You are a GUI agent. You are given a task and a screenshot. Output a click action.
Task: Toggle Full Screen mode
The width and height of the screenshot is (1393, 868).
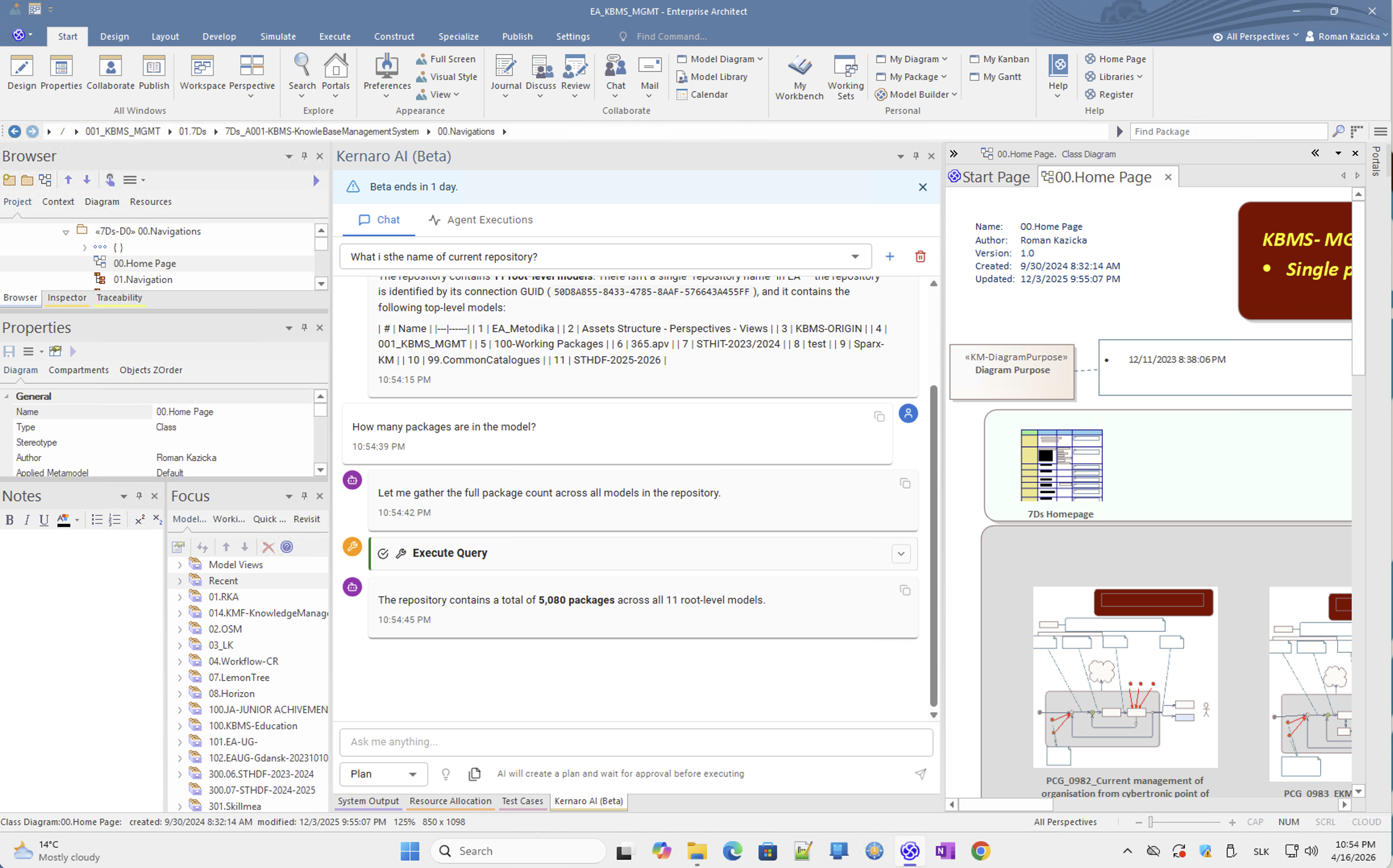coord(445,59)
